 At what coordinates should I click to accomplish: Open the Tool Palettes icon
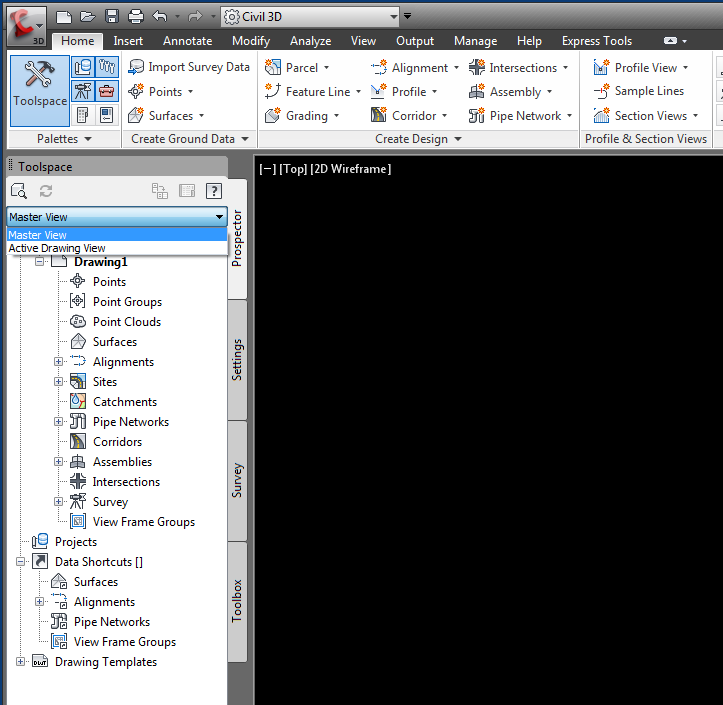click(x=107, y=115)
